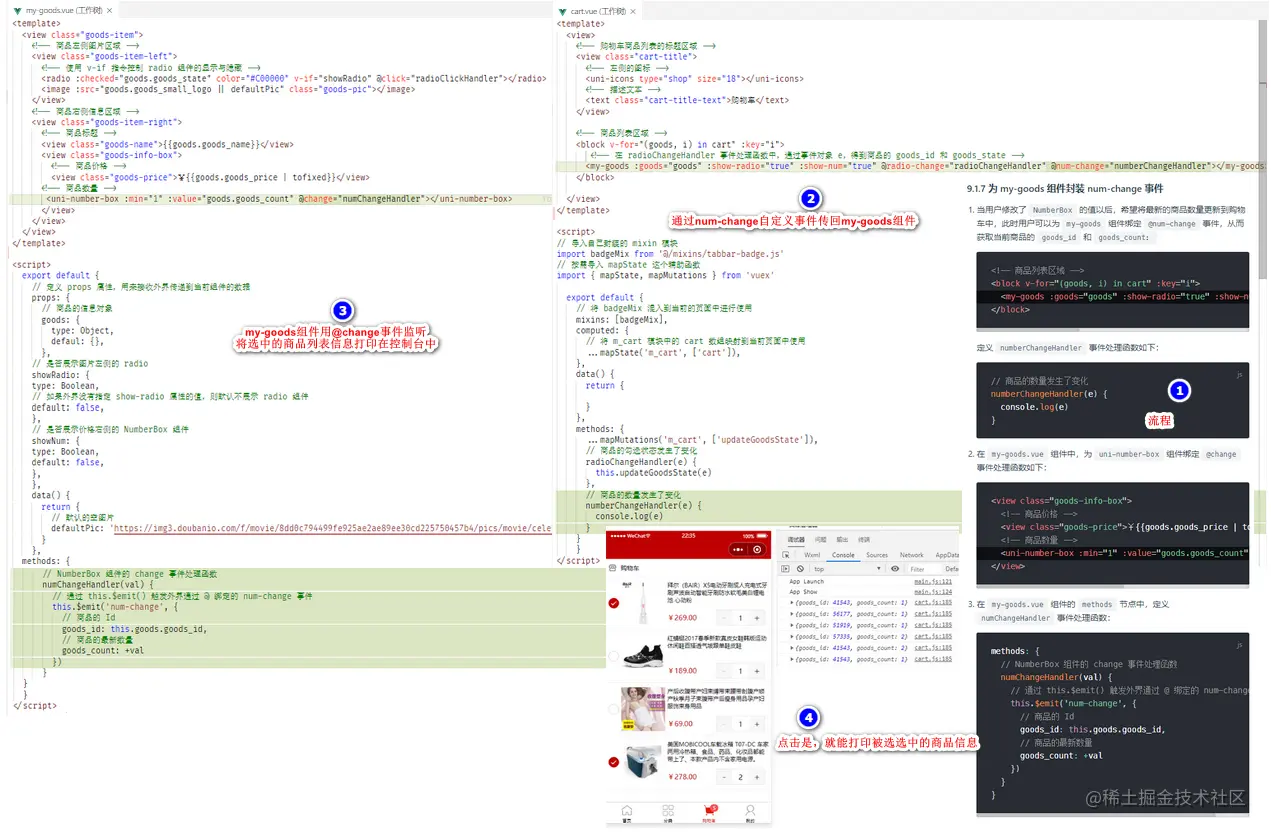
Task: Switch to the Wxml devtools tab
Action: (812, 555)
